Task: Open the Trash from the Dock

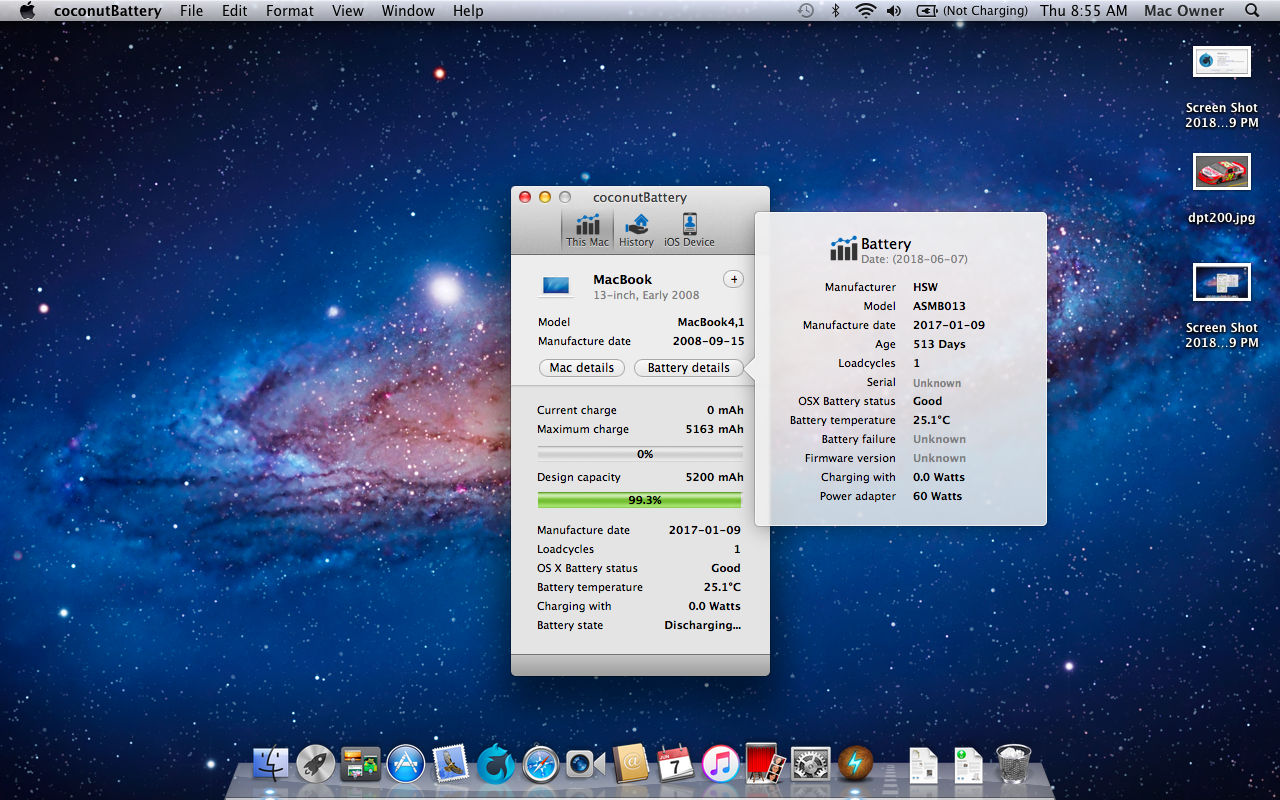Action: 1014,765
